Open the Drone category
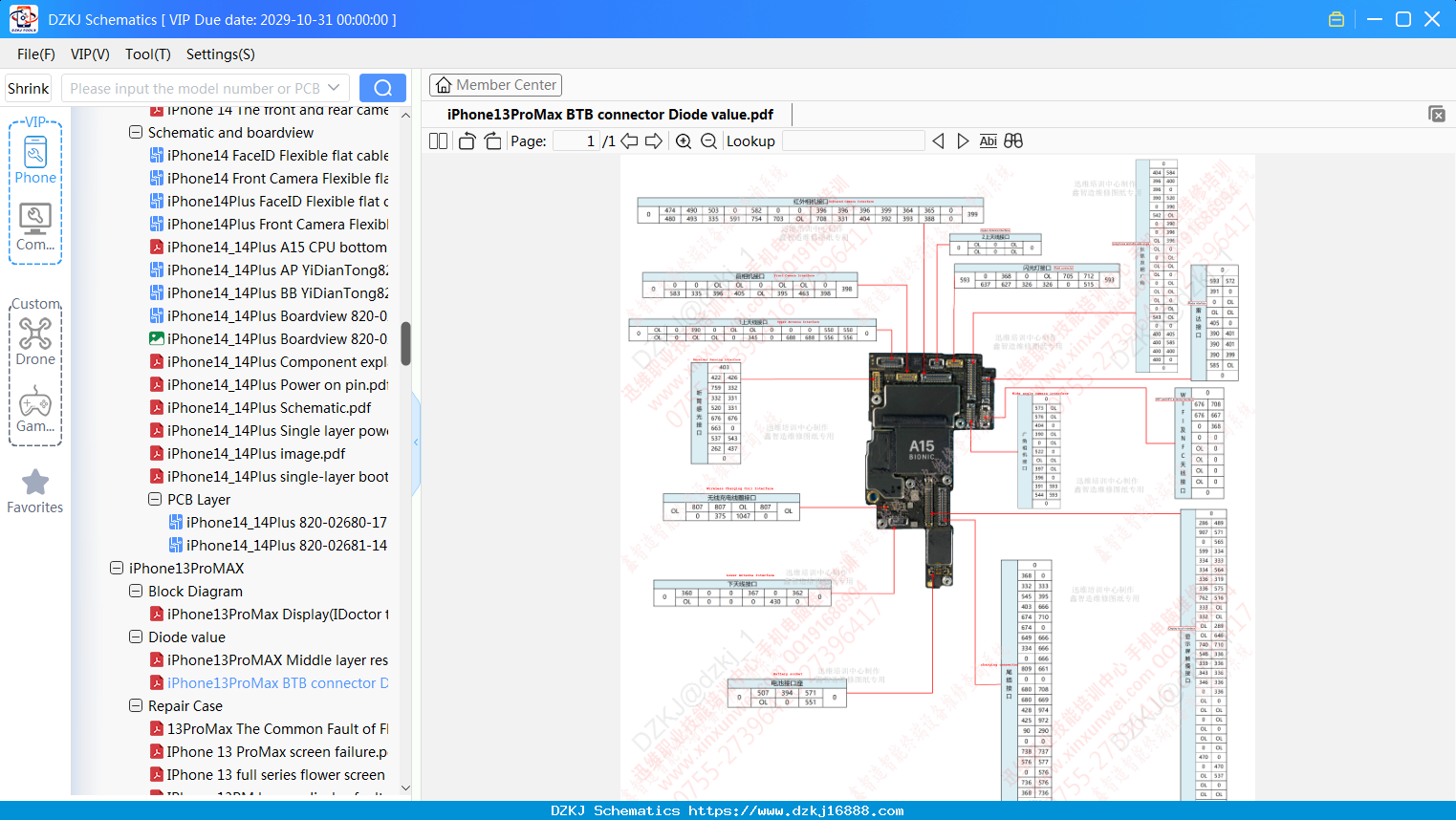1456x820 pixels. pos(35,340)
